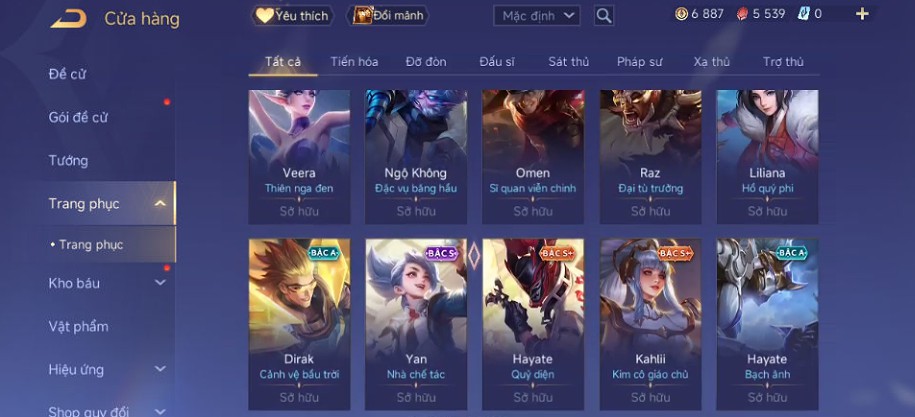Go back using the return arrow icon
This screenshot has width=915, height=417.
pos(68,19)
